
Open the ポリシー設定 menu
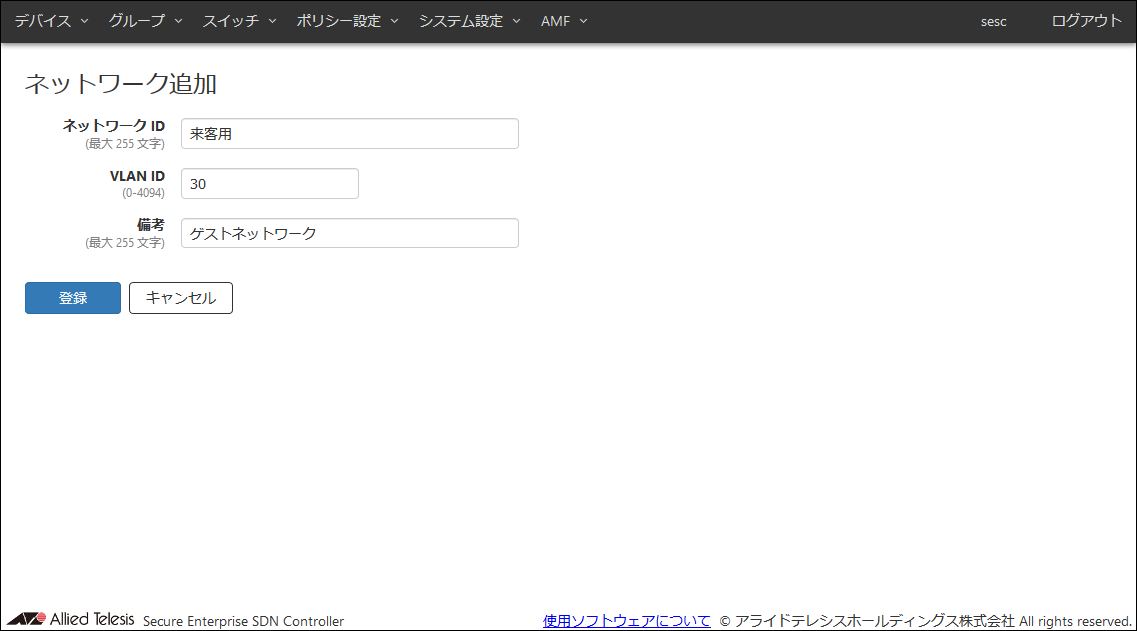347,21
